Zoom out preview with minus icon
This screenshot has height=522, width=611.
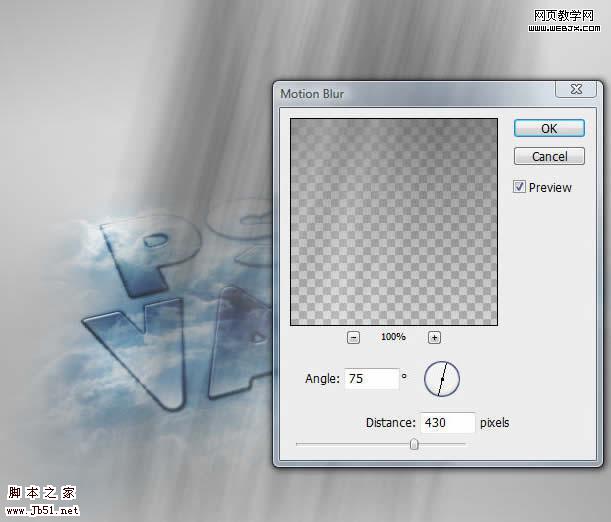(353, 337)
